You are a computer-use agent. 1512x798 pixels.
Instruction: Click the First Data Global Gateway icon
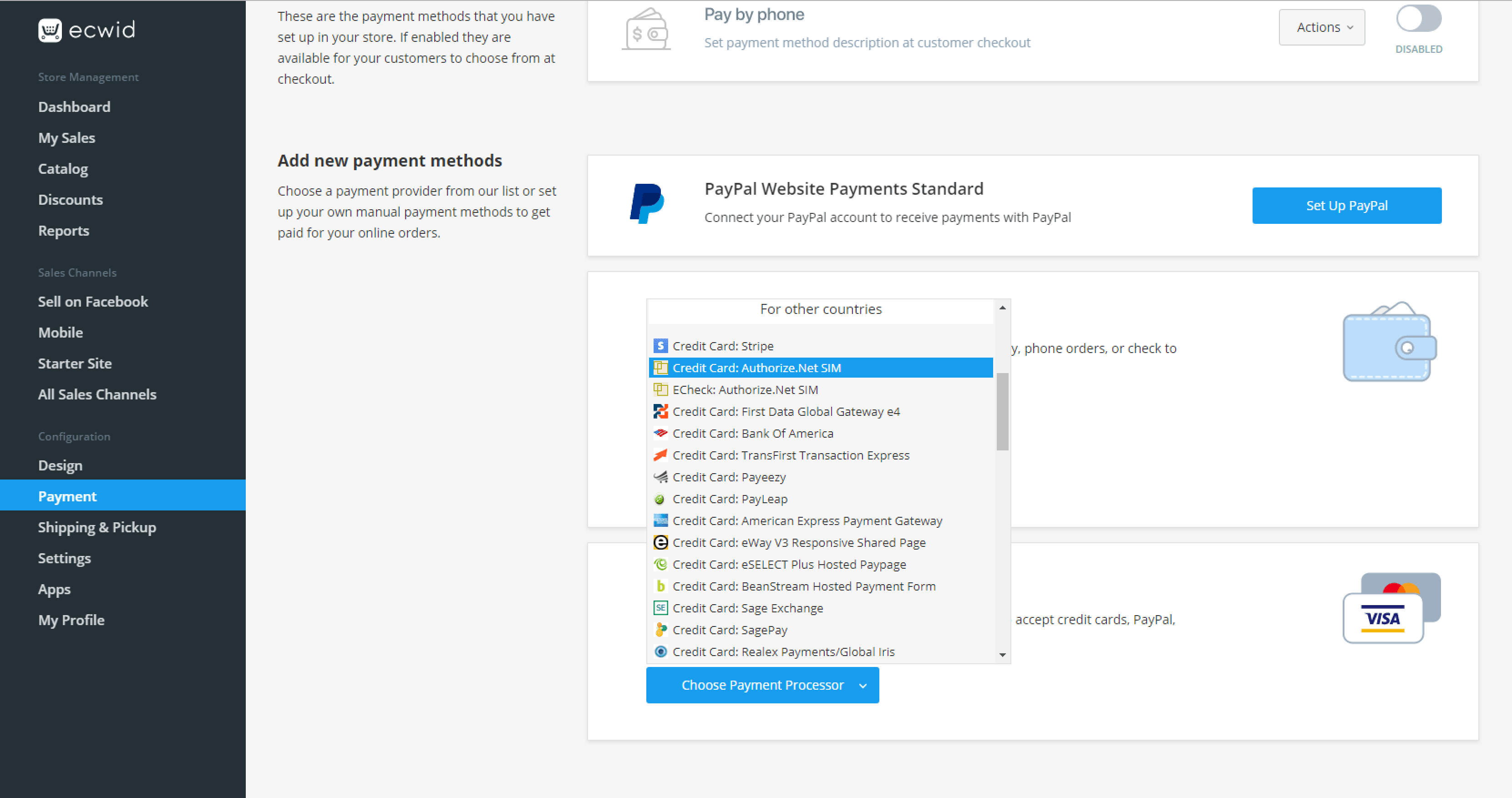[660, 411]
